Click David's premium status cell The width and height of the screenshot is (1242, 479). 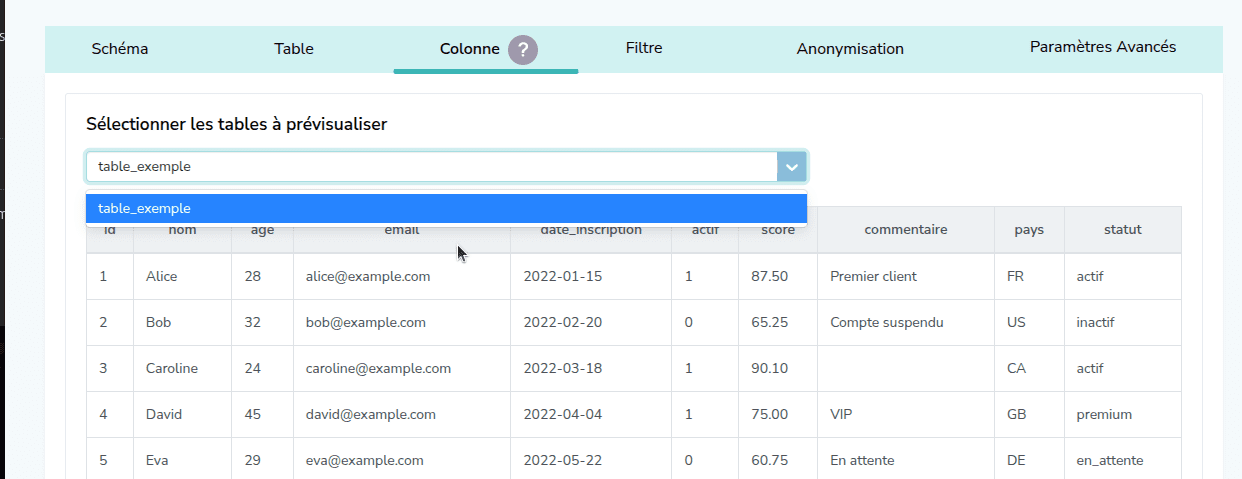pos(1104,414)
